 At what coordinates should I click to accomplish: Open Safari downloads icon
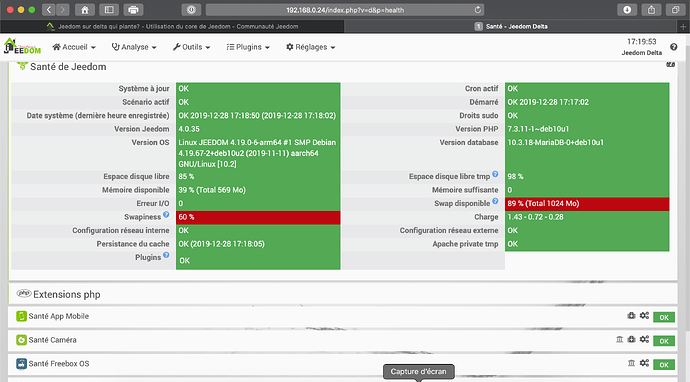point(627,10)
